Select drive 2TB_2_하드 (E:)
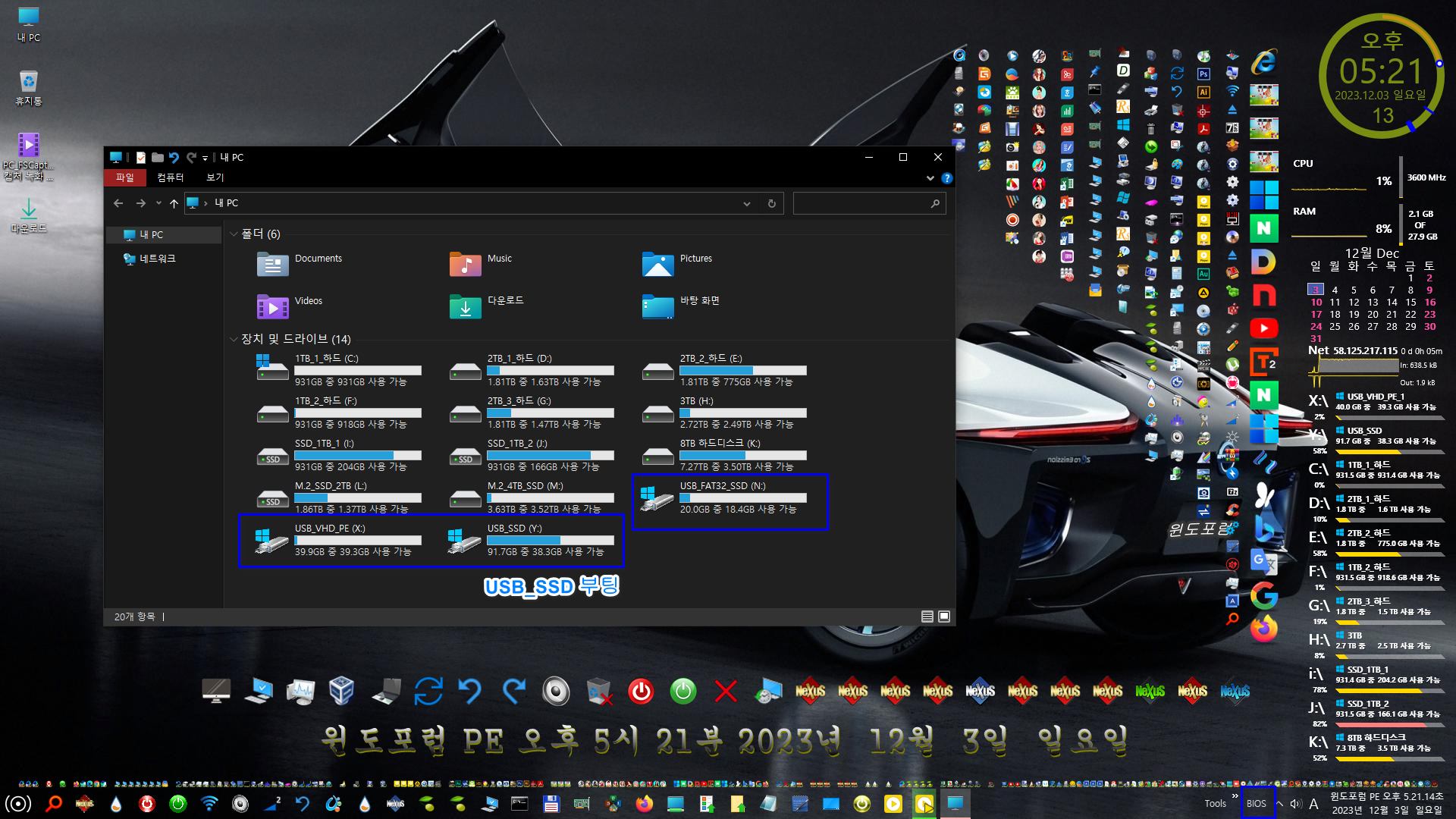Screen dimensions: 1456x819 tap(723, 370)
